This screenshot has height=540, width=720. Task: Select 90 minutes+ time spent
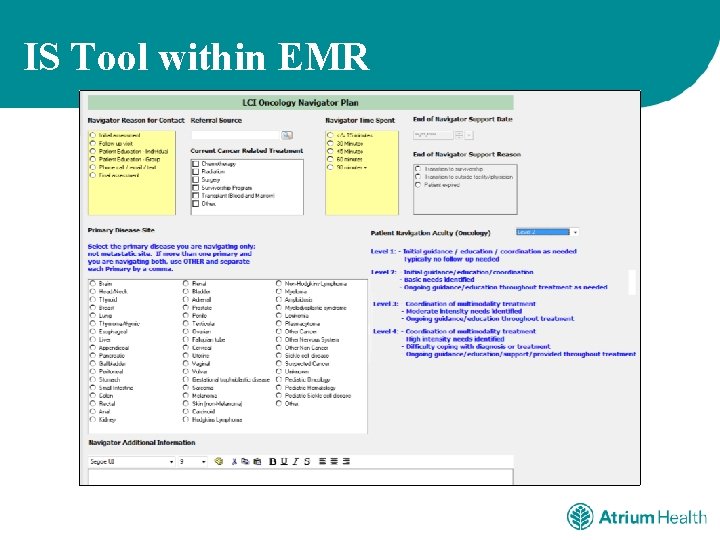(x=330, y=167)
